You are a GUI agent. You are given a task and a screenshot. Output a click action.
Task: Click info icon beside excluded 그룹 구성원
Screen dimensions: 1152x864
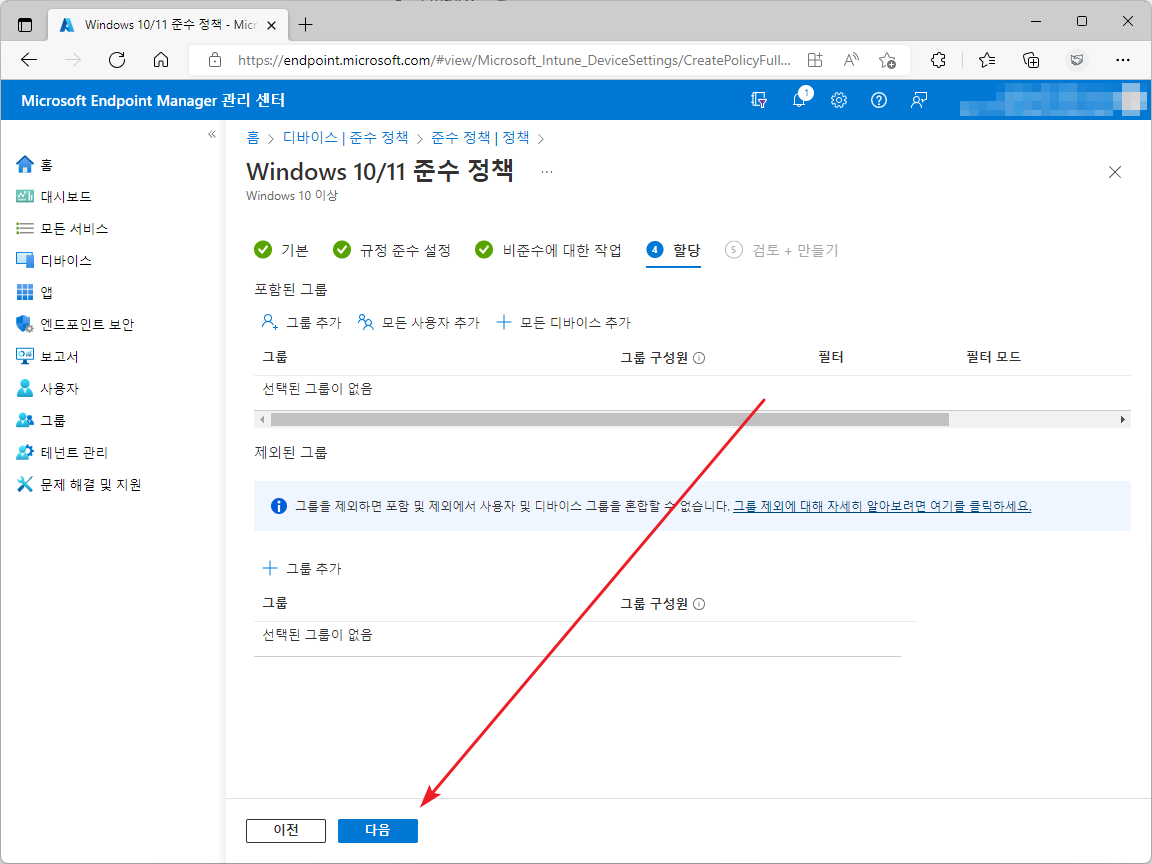point(699,604)
